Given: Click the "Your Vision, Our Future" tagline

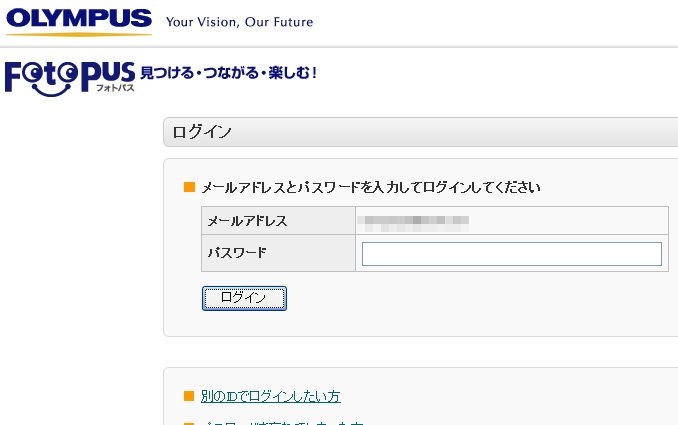Looking at the screenshot, I should [239, 22].
